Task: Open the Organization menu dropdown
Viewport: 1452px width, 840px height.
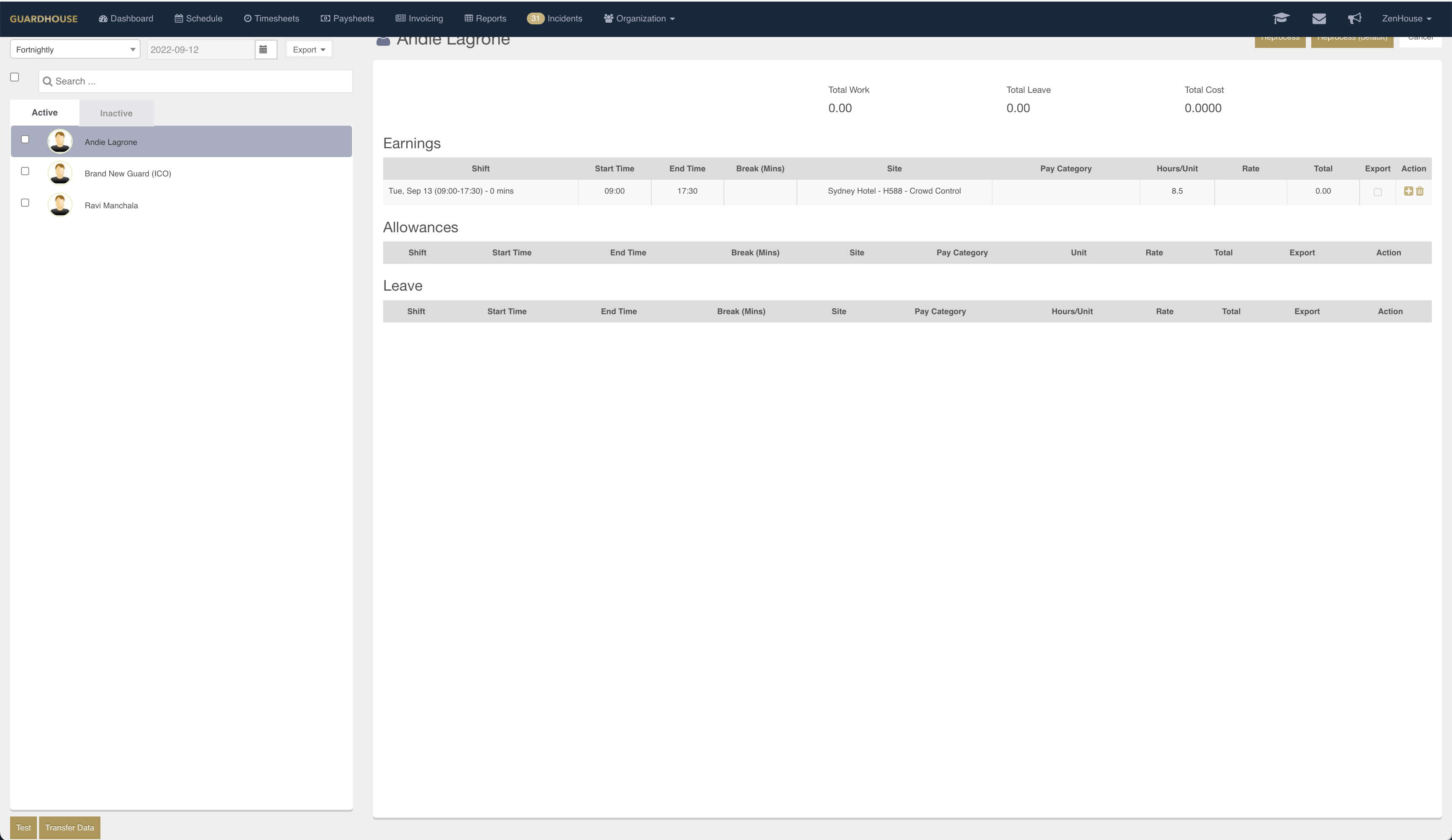Action: click(x=639, y=18)
